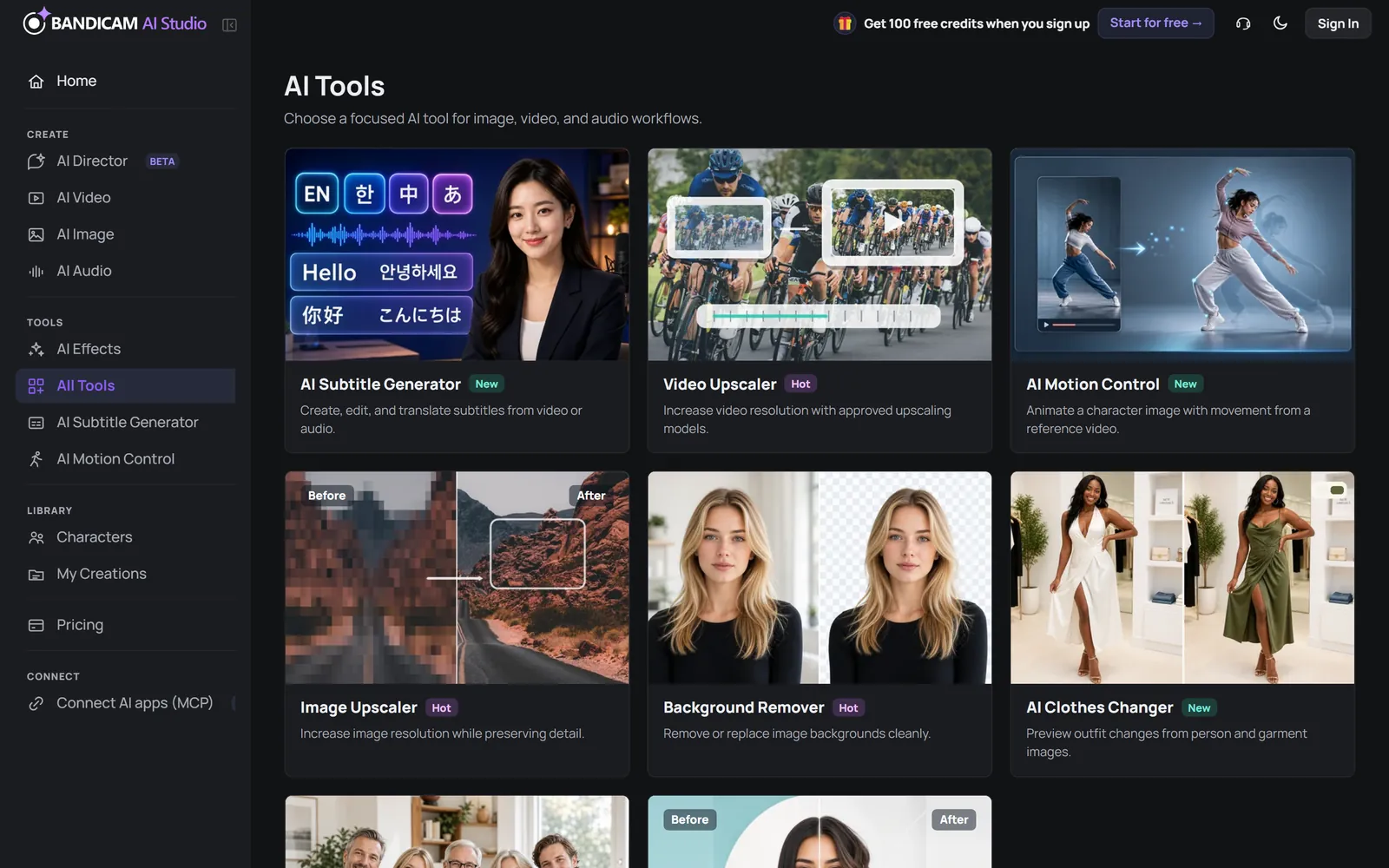Click the AI Motion Control figure icon
Viewport: 1389px width, 868px height.
36,459
